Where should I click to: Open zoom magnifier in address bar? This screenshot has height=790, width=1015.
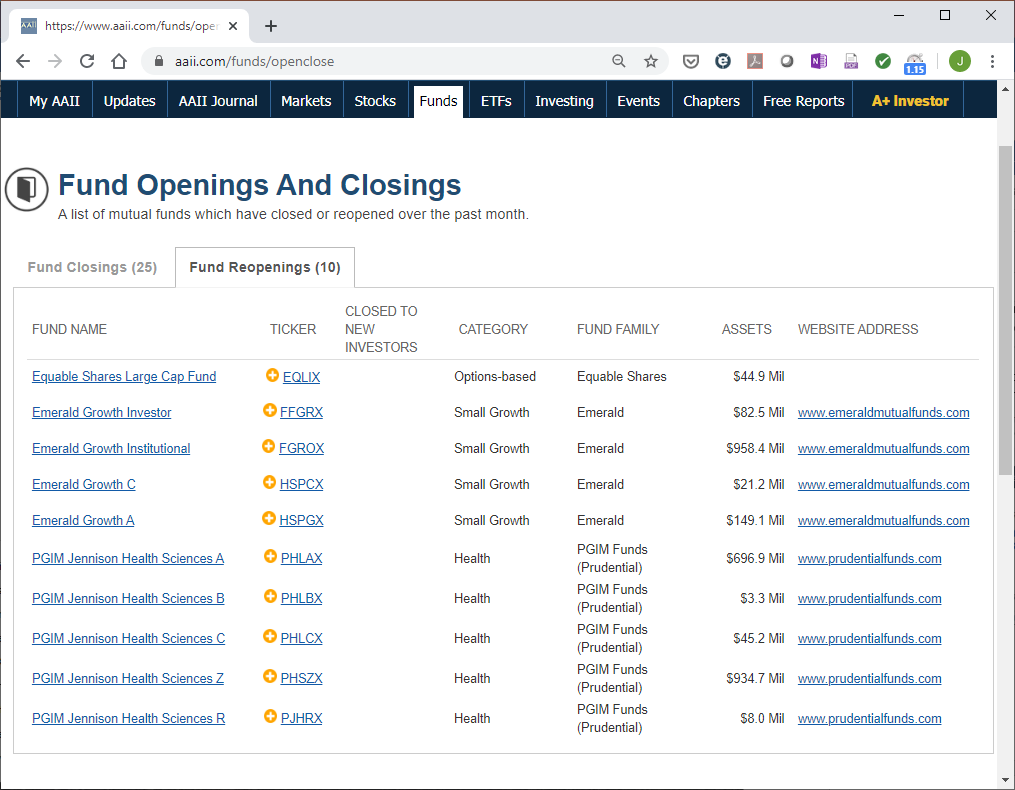point(619,61)
